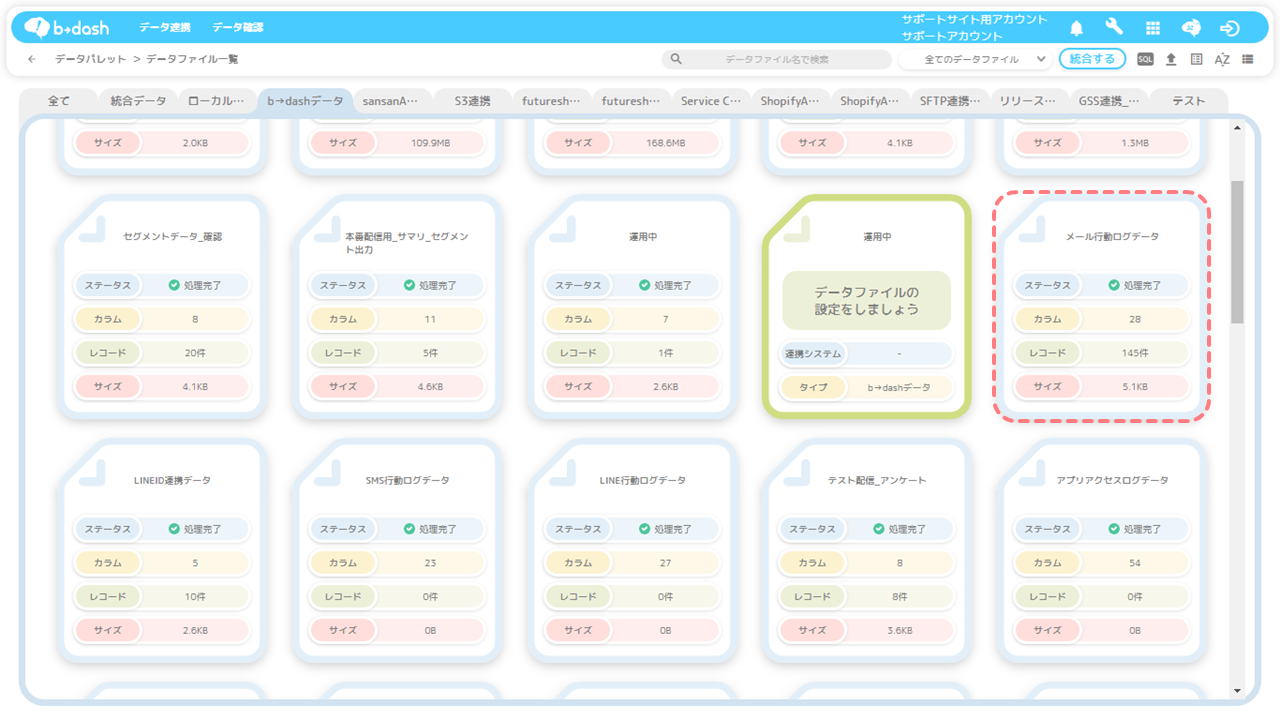The image size is (1280, 720).
Task: Switch to list view icon
Action: (1248, 59)
